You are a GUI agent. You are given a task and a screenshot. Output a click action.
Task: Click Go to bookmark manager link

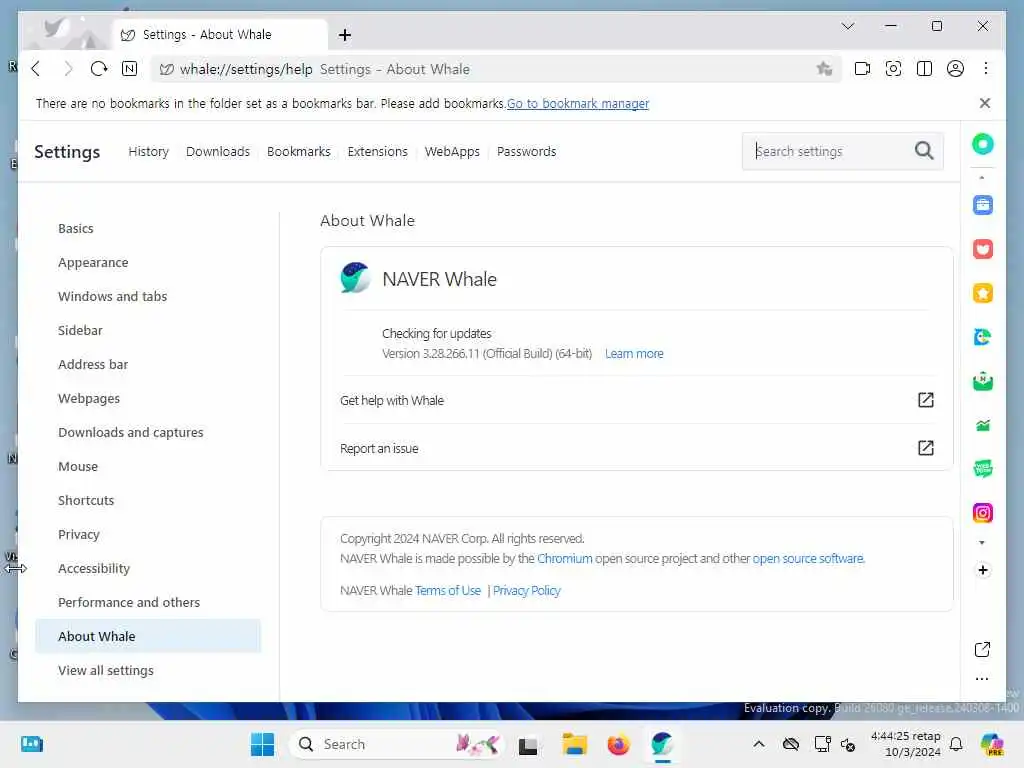(577, 103)
